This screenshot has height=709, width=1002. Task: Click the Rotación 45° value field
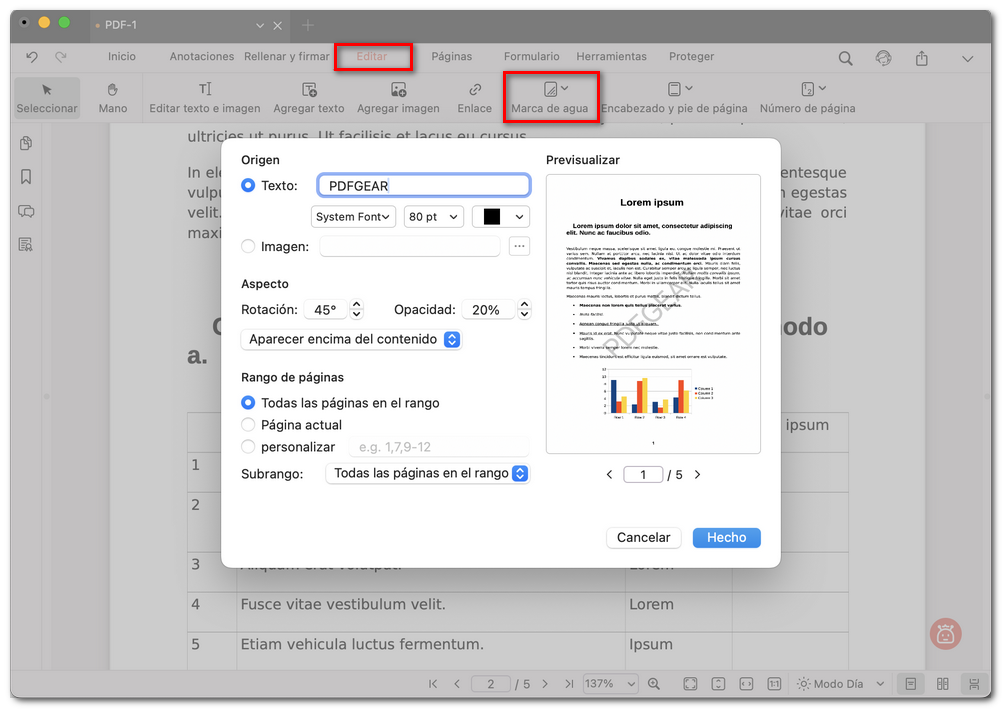[325, 309]
